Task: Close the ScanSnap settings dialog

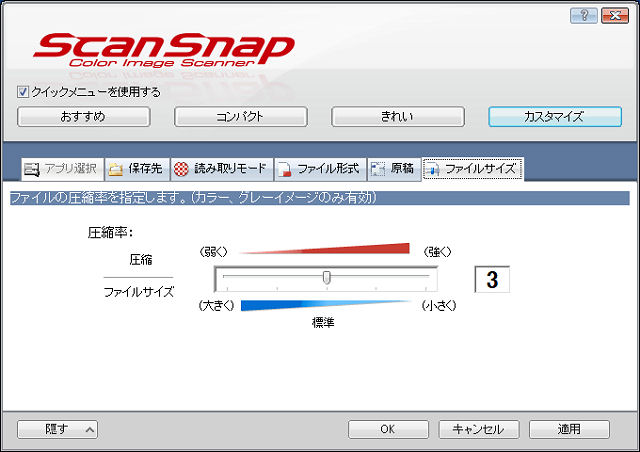Action: click(615, 16)
